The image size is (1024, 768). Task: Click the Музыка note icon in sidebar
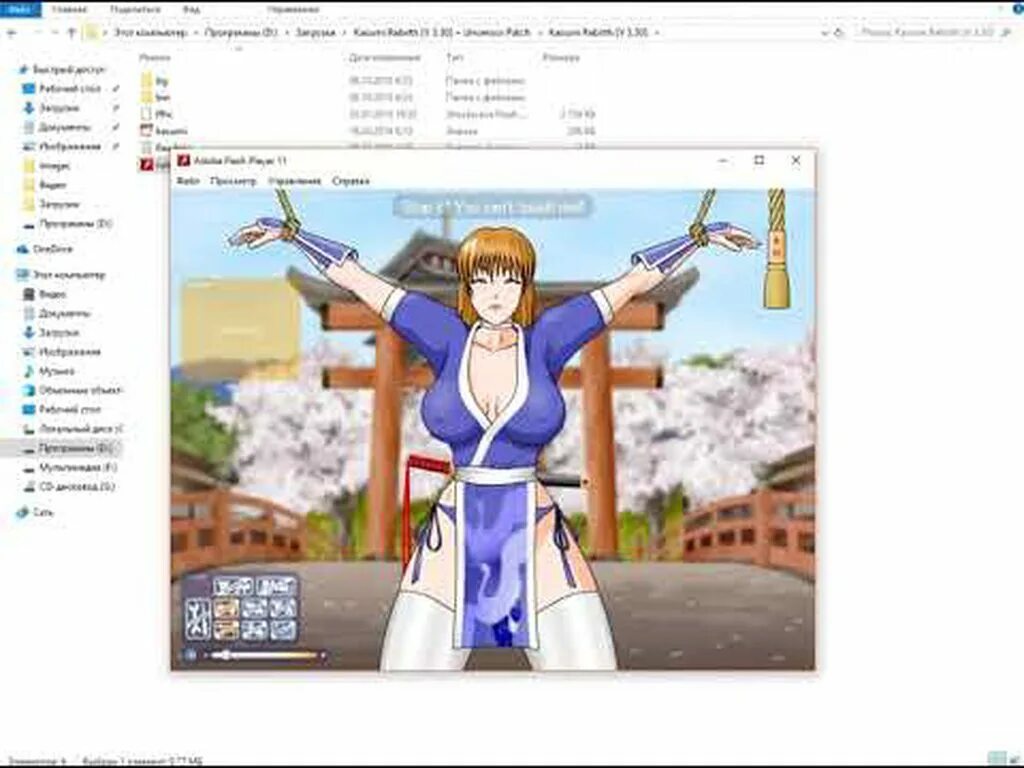29,371
